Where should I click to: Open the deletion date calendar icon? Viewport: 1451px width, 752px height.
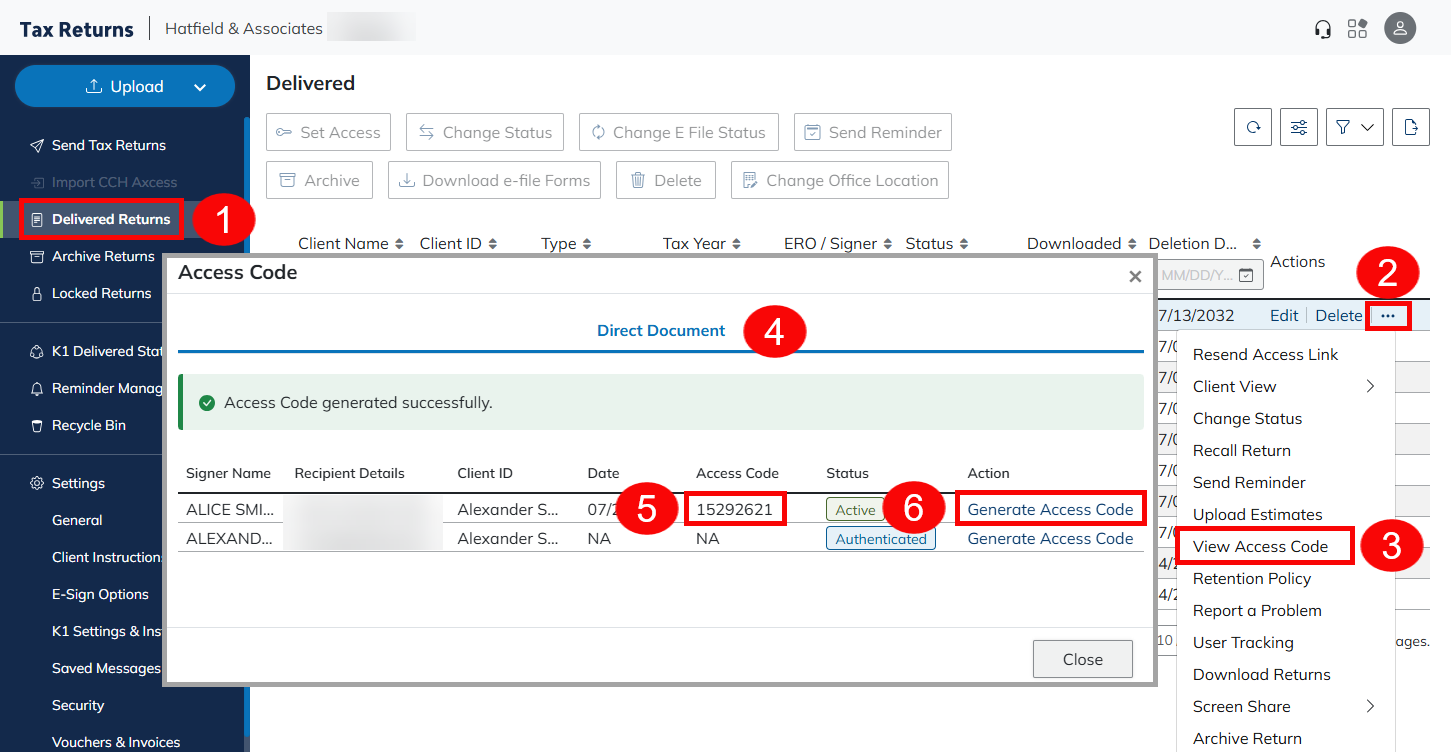click(1245, 275)
